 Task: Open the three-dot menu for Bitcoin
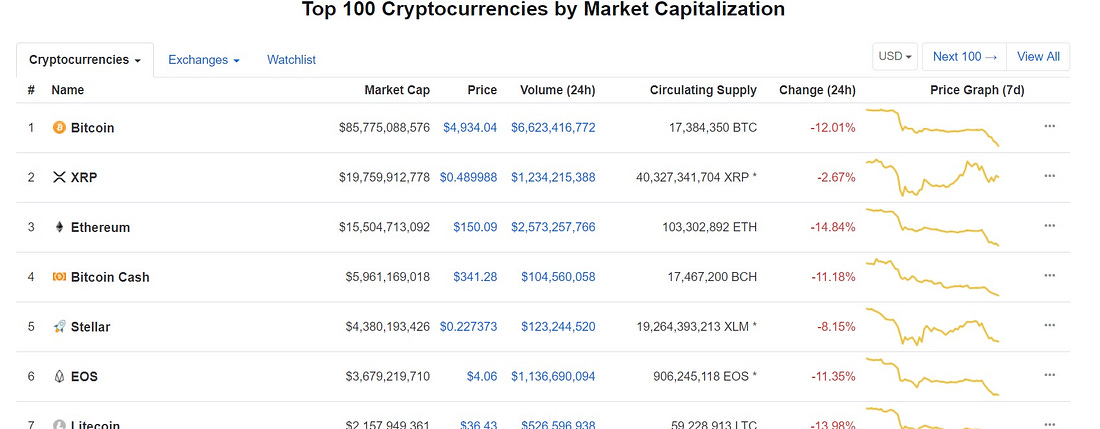click(1049, 126)
